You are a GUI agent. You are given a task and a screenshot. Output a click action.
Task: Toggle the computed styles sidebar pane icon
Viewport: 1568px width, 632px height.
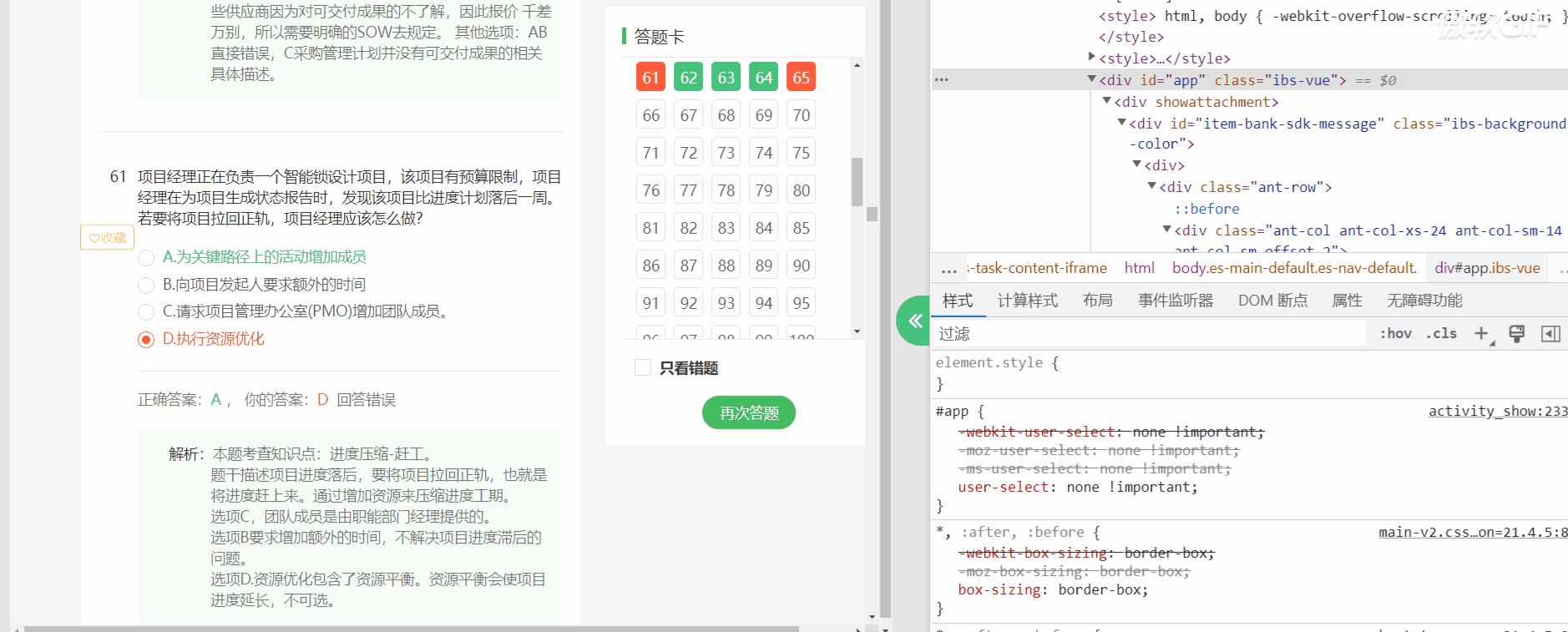[x=1550, y=334]
